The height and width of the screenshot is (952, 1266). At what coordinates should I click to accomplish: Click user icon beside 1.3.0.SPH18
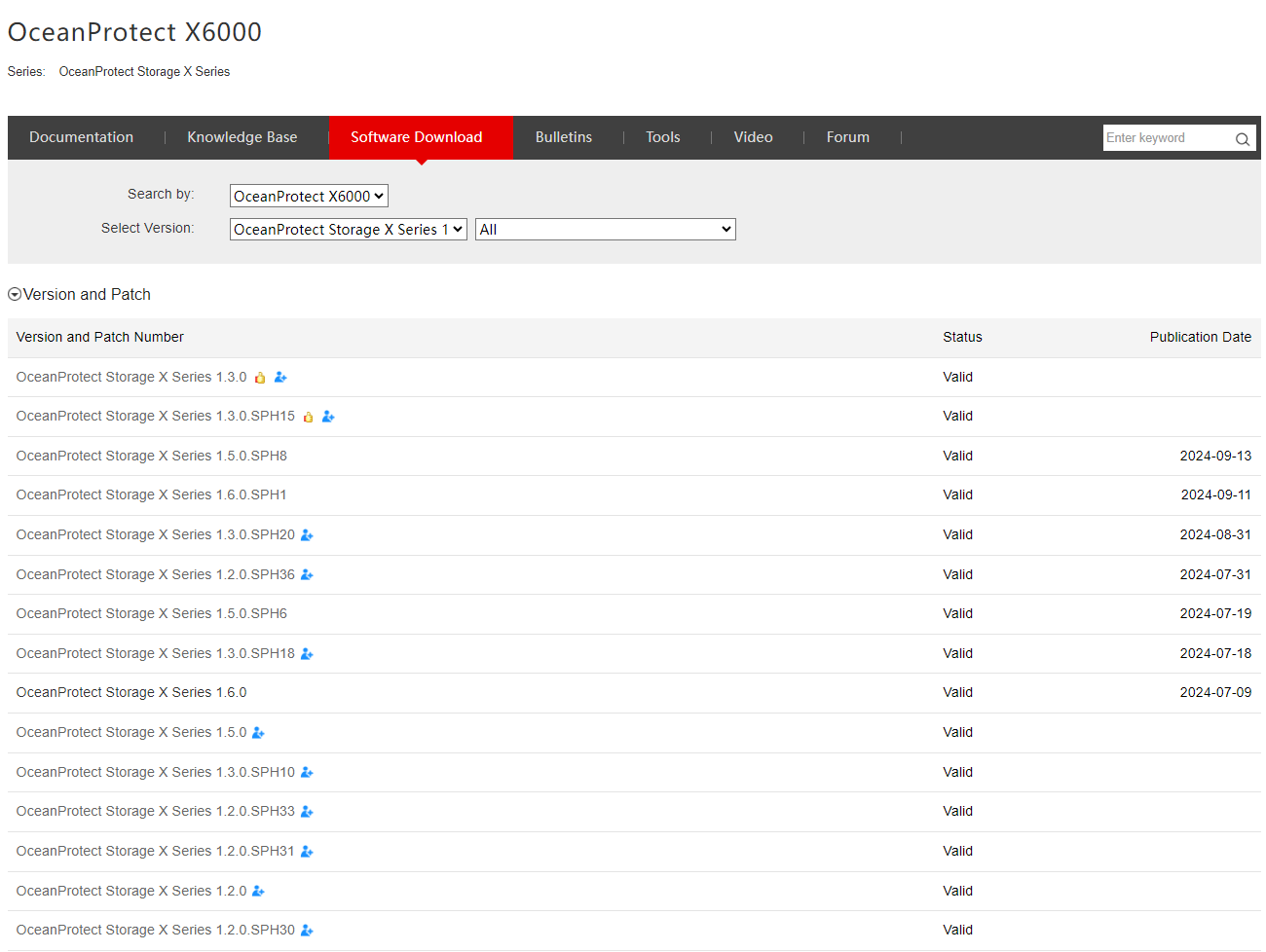[307, 654]
